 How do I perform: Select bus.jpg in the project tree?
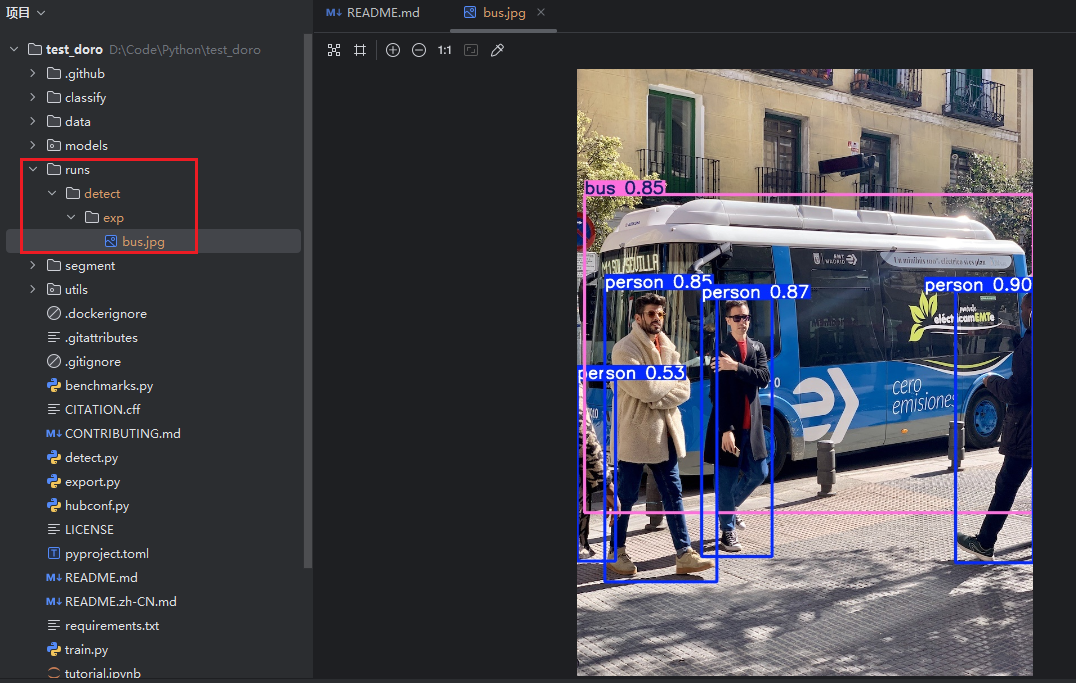(153, 242)
